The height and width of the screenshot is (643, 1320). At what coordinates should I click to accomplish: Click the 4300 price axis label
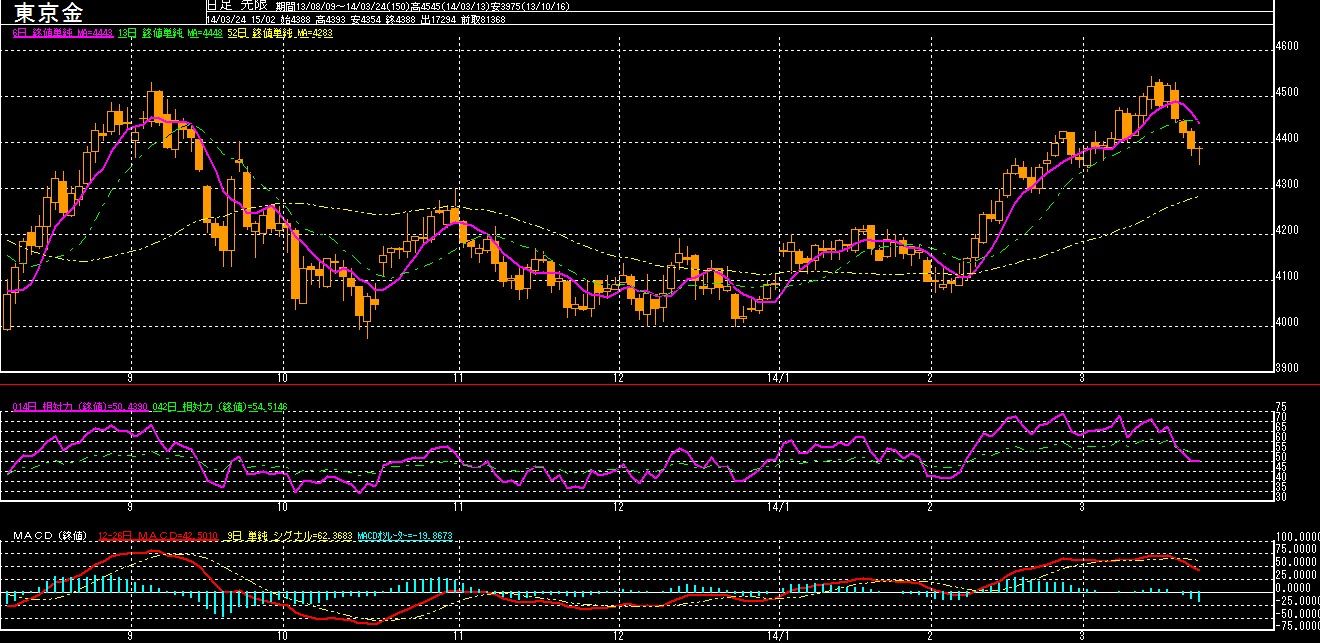(1287, 184)
